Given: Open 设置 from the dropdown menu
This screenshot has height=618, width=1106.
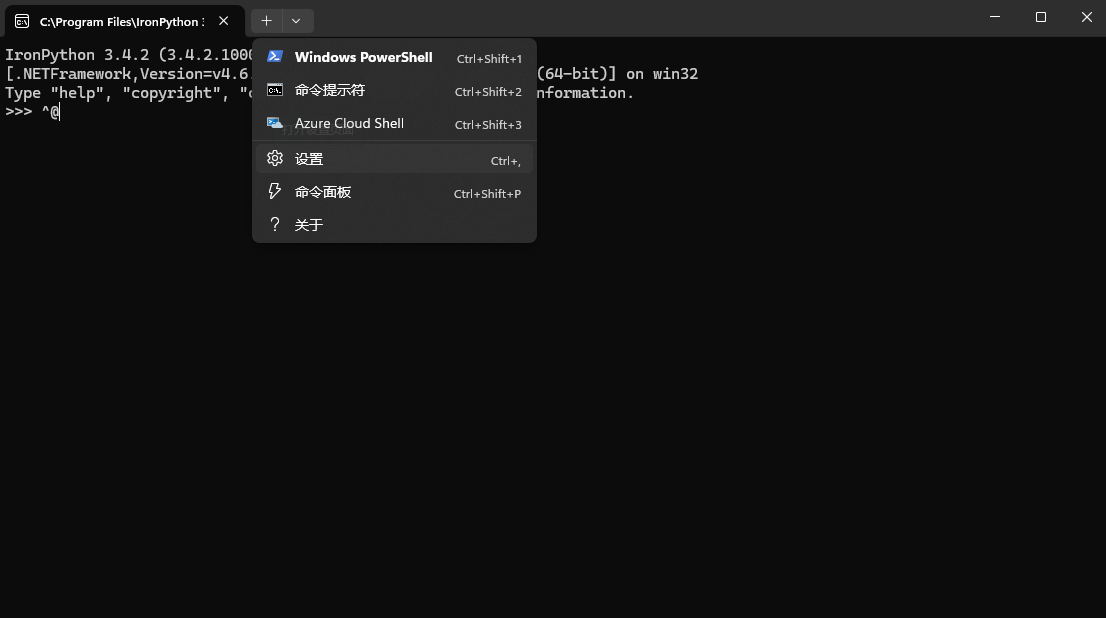Looking at the screenshot, I should coord(309,159).
